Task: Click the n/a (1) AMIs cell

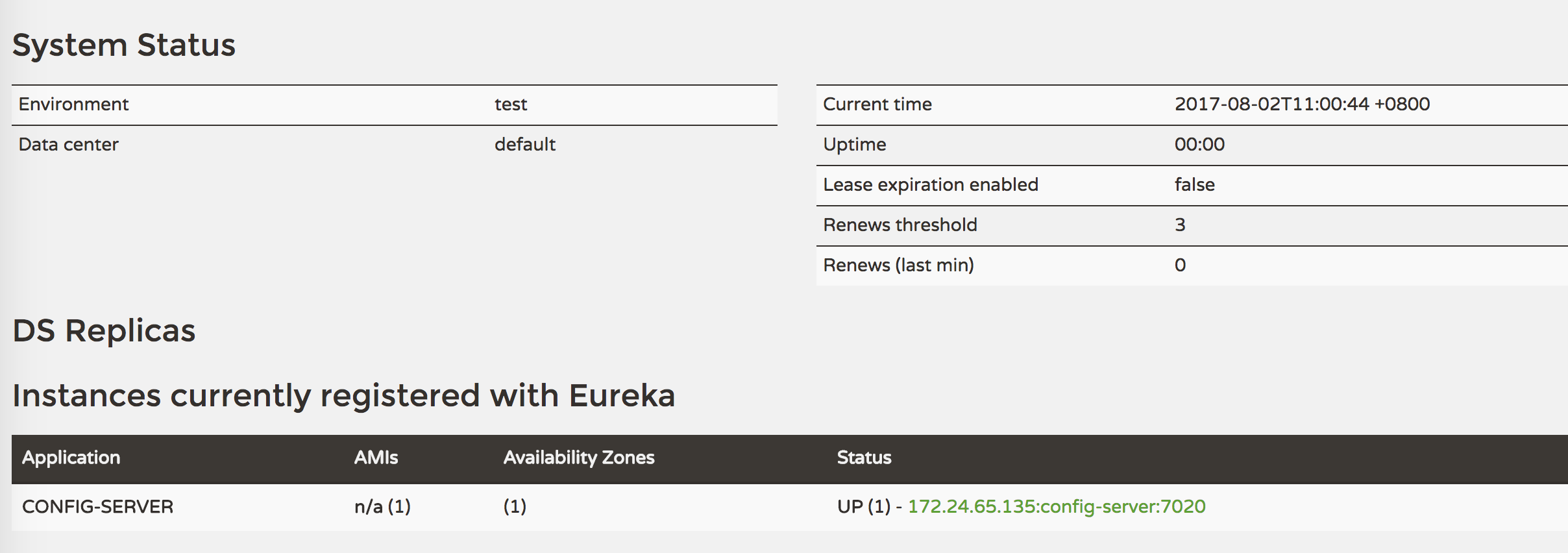Action: point(382,506)
